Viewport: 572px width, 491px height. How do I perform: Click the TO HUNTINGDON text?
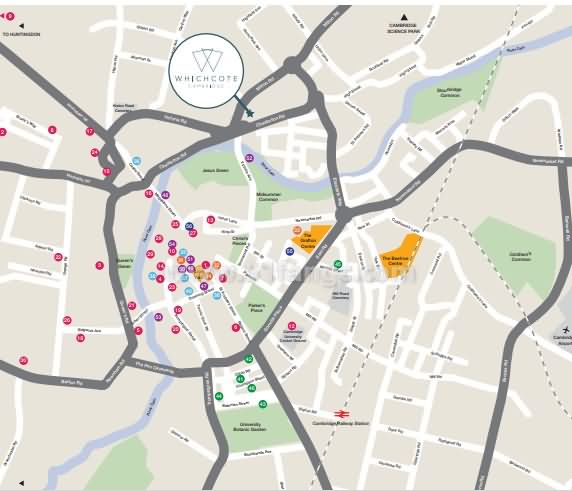click(21, 34)
